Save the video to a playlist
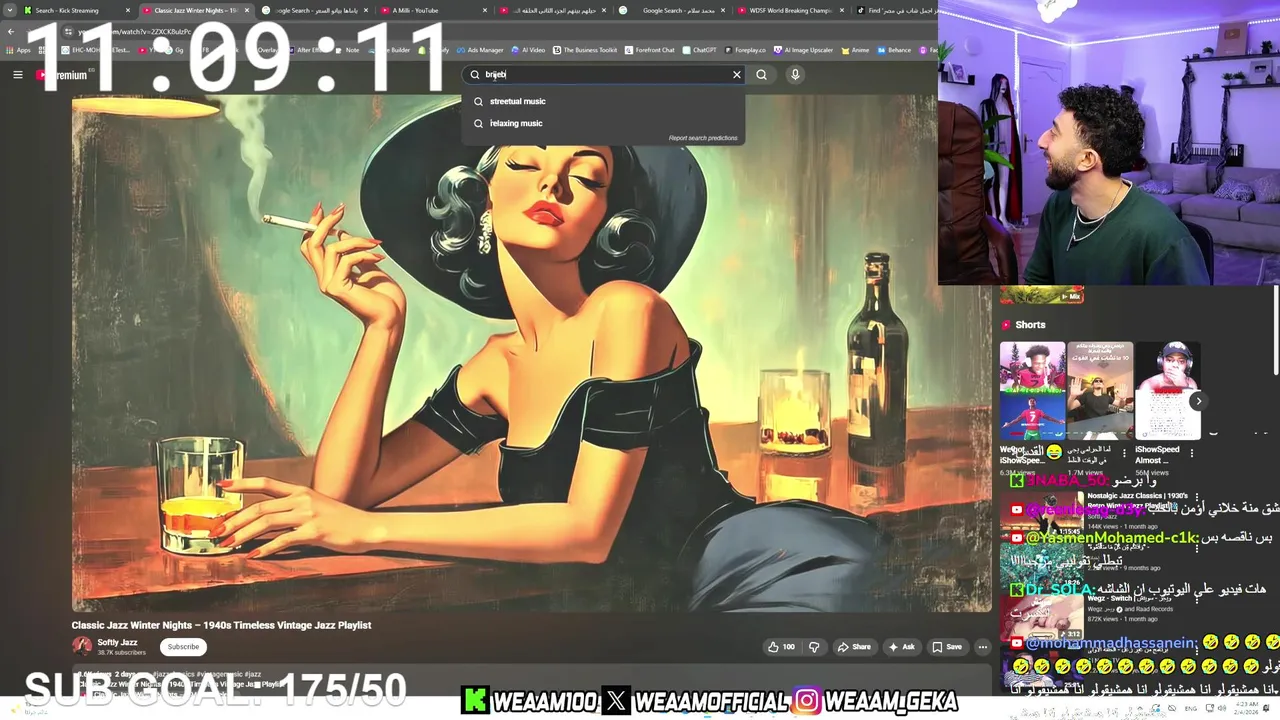The height and width of the screenshot is (720, 1280). (x=947, y=647)
